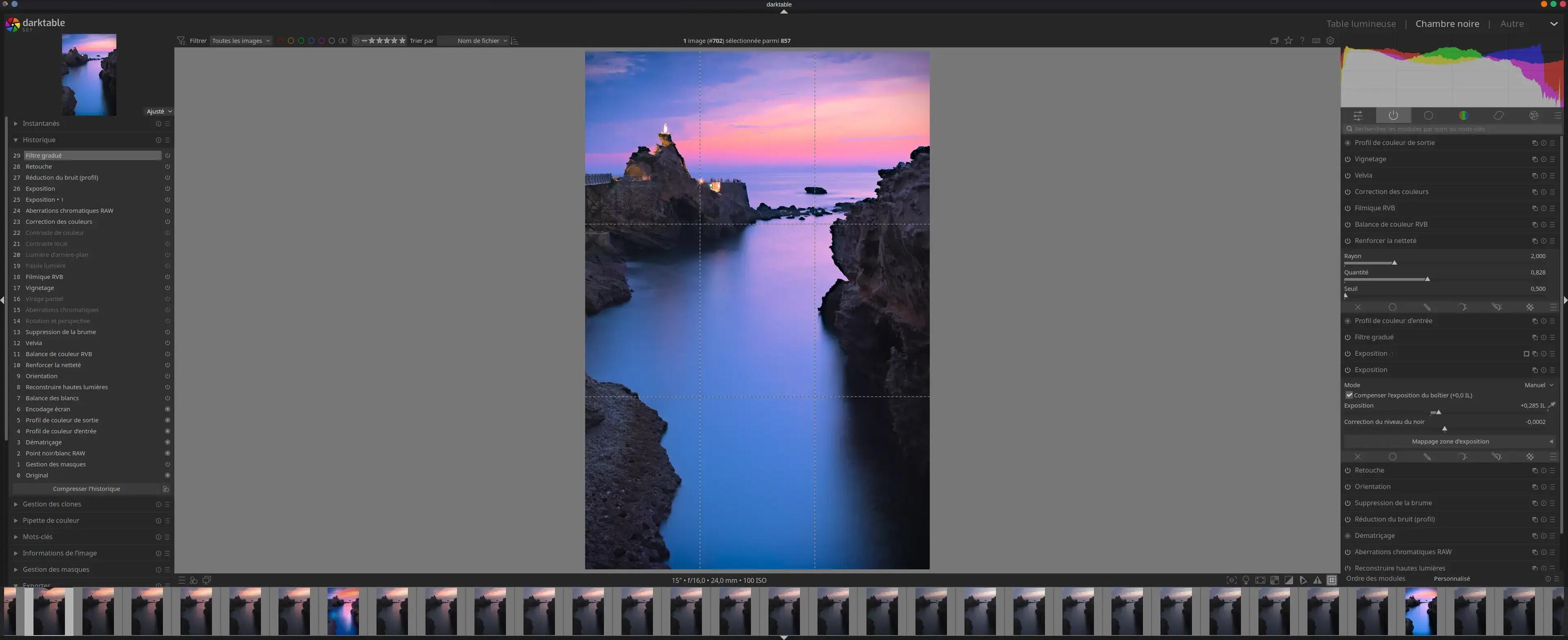This screenshot has height=640, width=1568.
Task: Click the Compresser l'historique button
Action: [86, 489]
